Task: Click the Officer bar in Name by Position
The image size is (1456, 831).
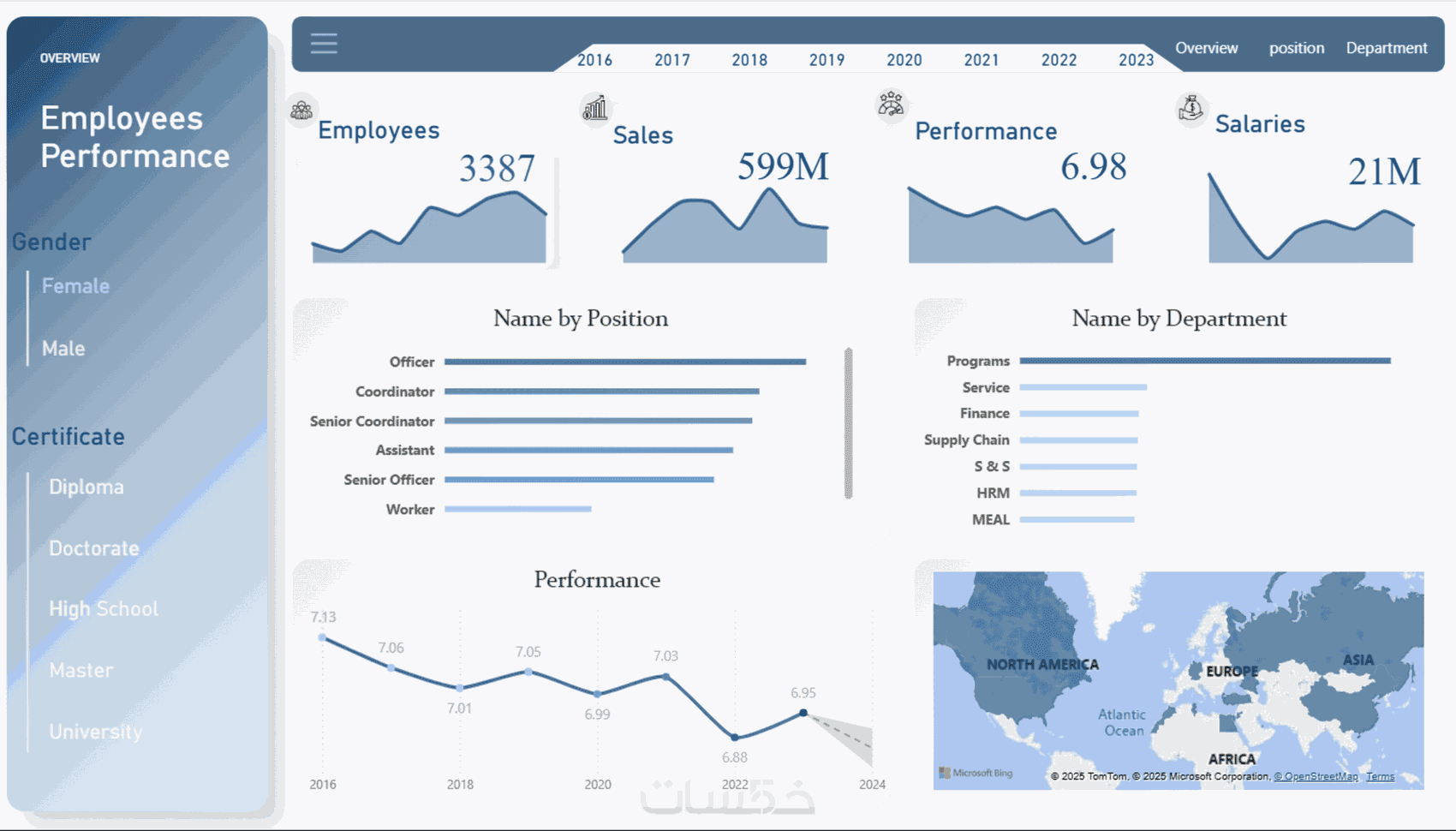Action: (625, 362)
